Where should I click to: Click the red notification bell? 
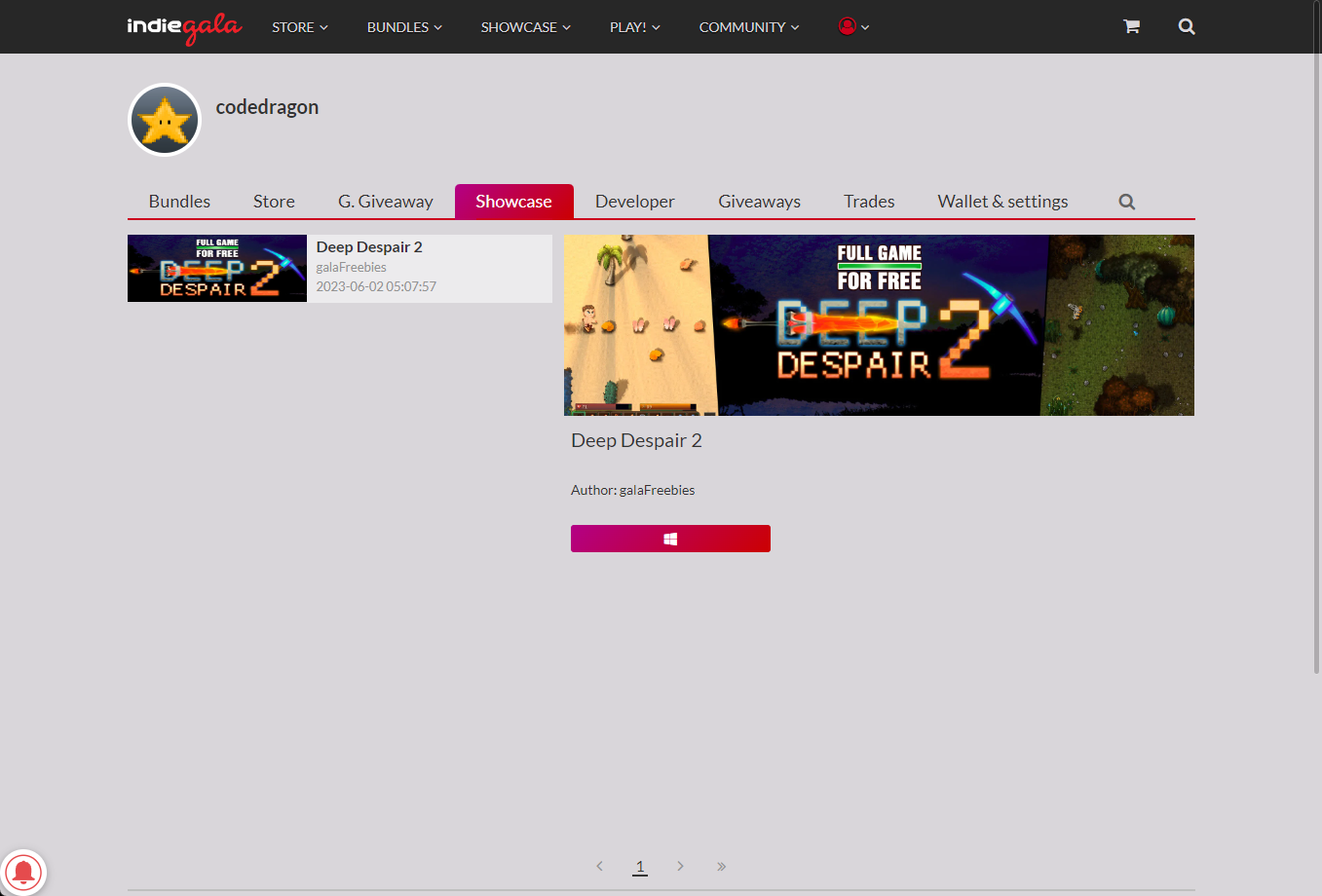tap(23, 872)
